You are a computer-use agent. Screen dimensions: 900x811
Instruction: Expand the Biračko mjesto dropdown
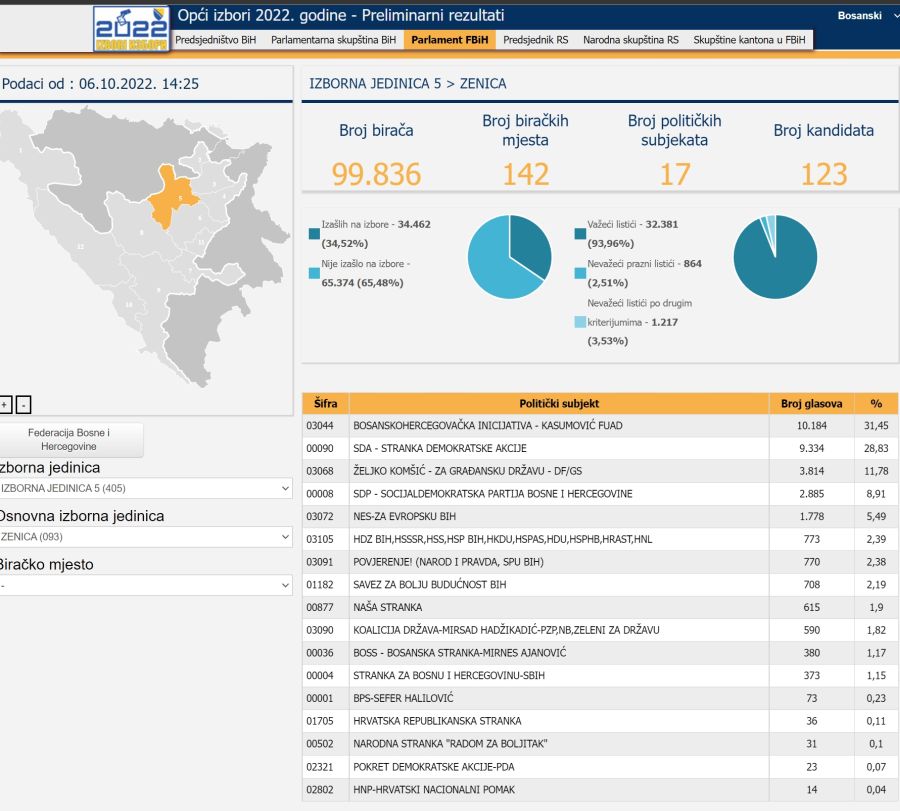(145, 585)
